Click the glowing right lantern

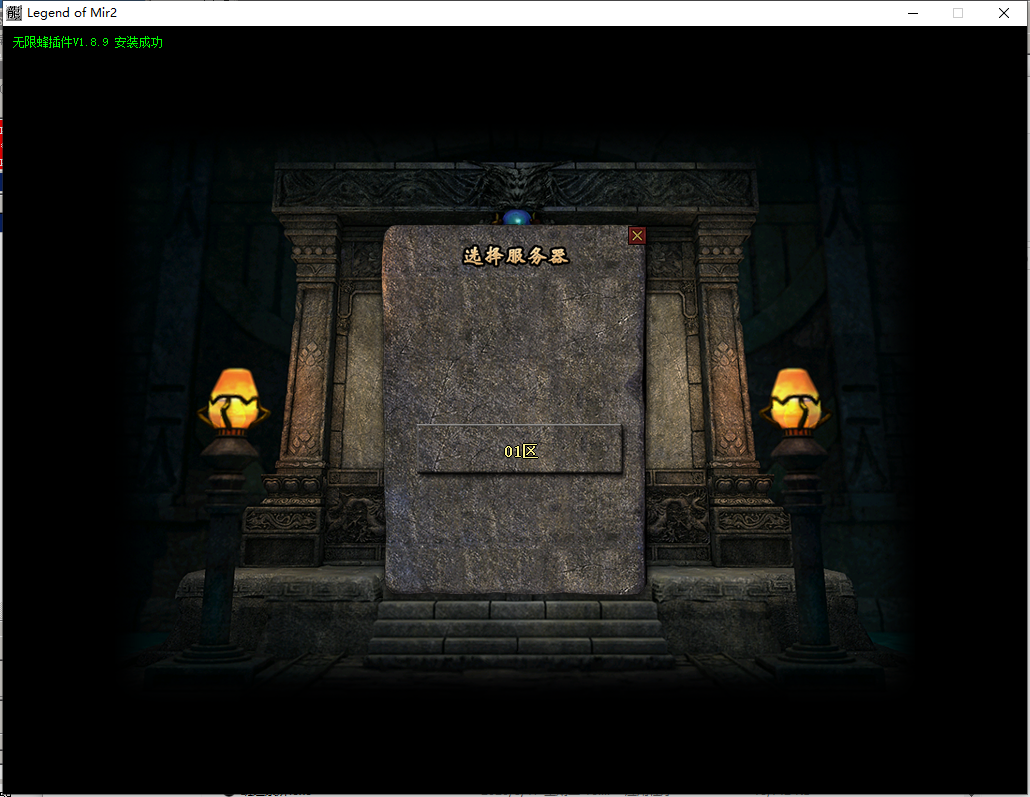click(x=794, y=398)
